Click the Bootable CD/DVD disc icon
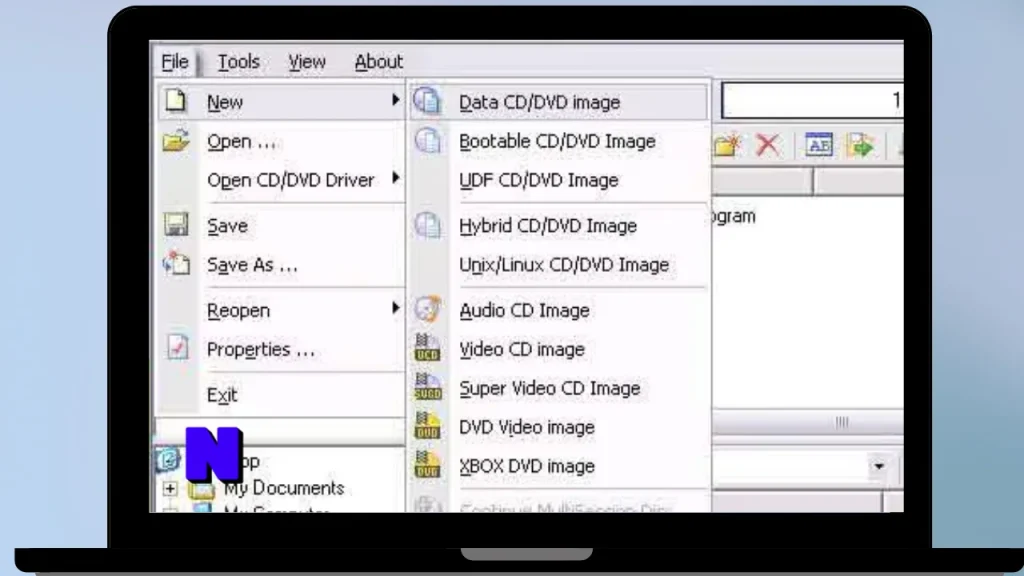 tap(428, 140)
